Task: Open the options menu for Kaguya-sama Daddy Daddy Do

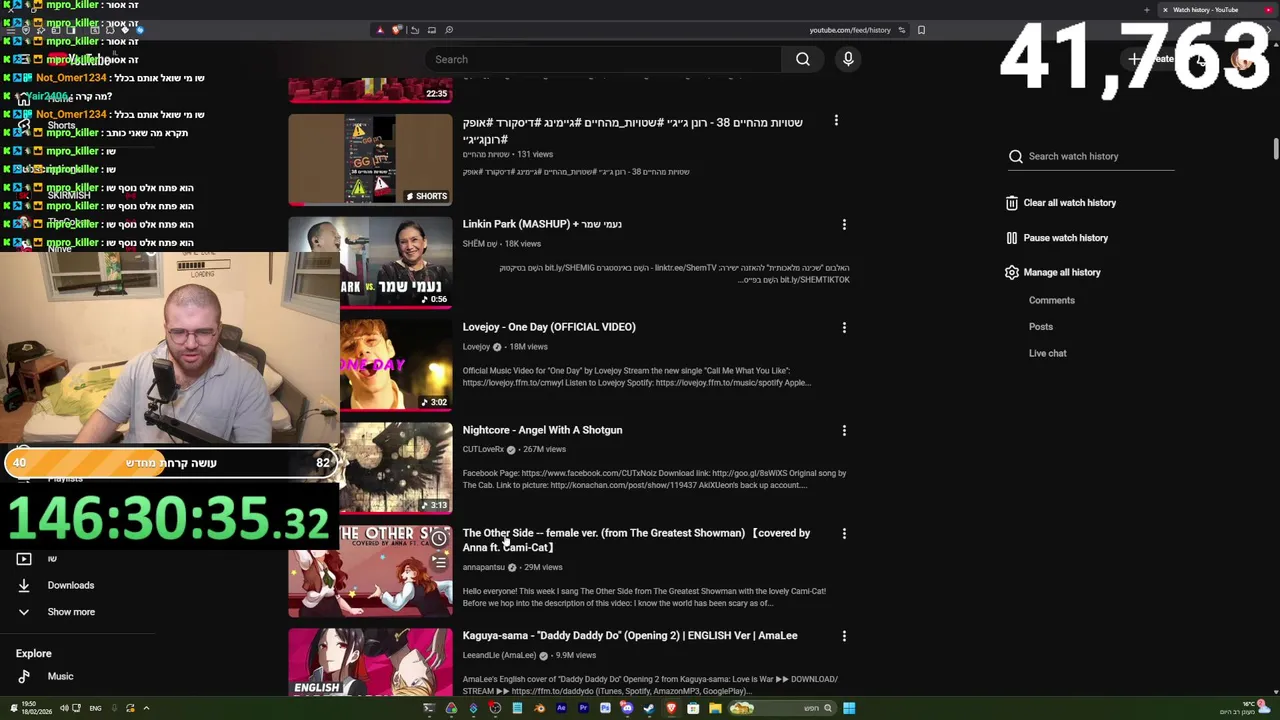Action: (844, 636)
